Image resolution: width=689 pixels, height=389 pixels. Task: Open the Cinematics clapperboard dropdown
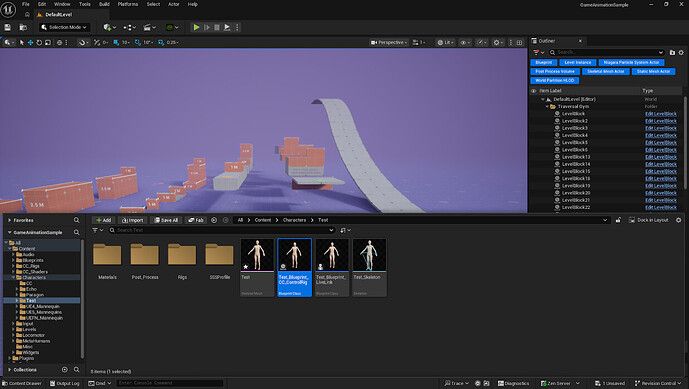tap(149, 27)
